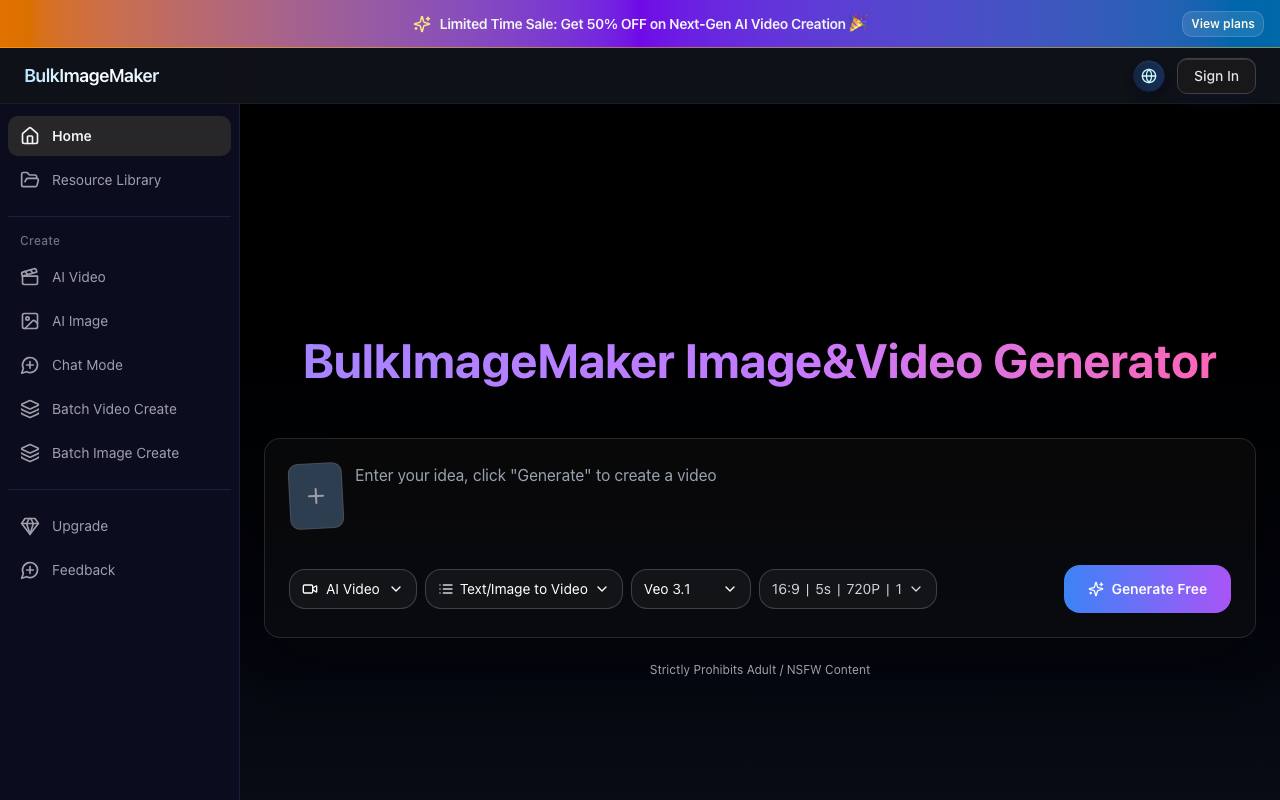Open the 16:9 | 5s | 720P settings dropdown
Image resolution: width=1280 pixels, height=800 pixels.
tap(848, 589)
